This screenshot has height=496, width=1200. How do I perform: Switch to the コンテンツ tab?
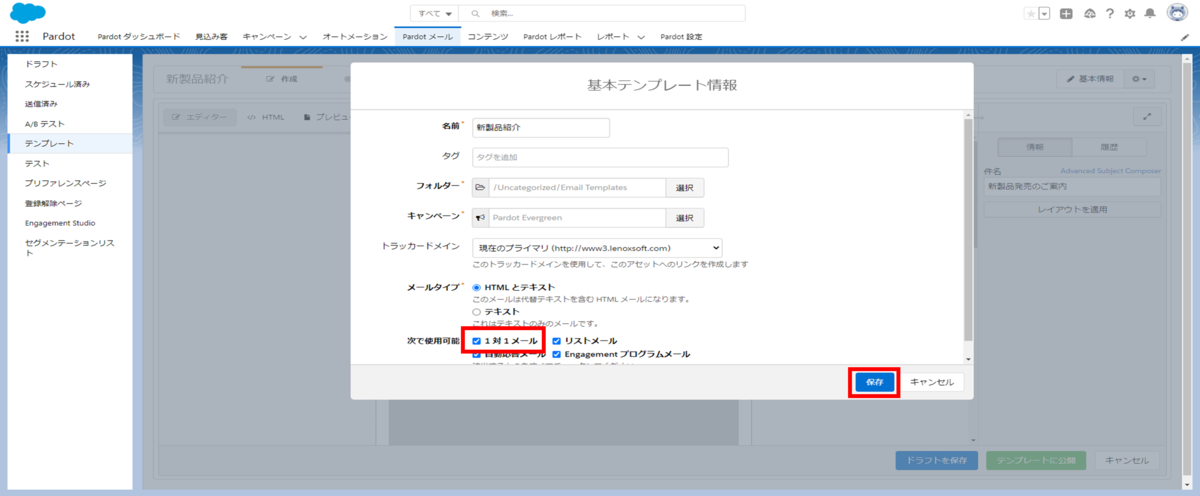click(x=488, y=37)
